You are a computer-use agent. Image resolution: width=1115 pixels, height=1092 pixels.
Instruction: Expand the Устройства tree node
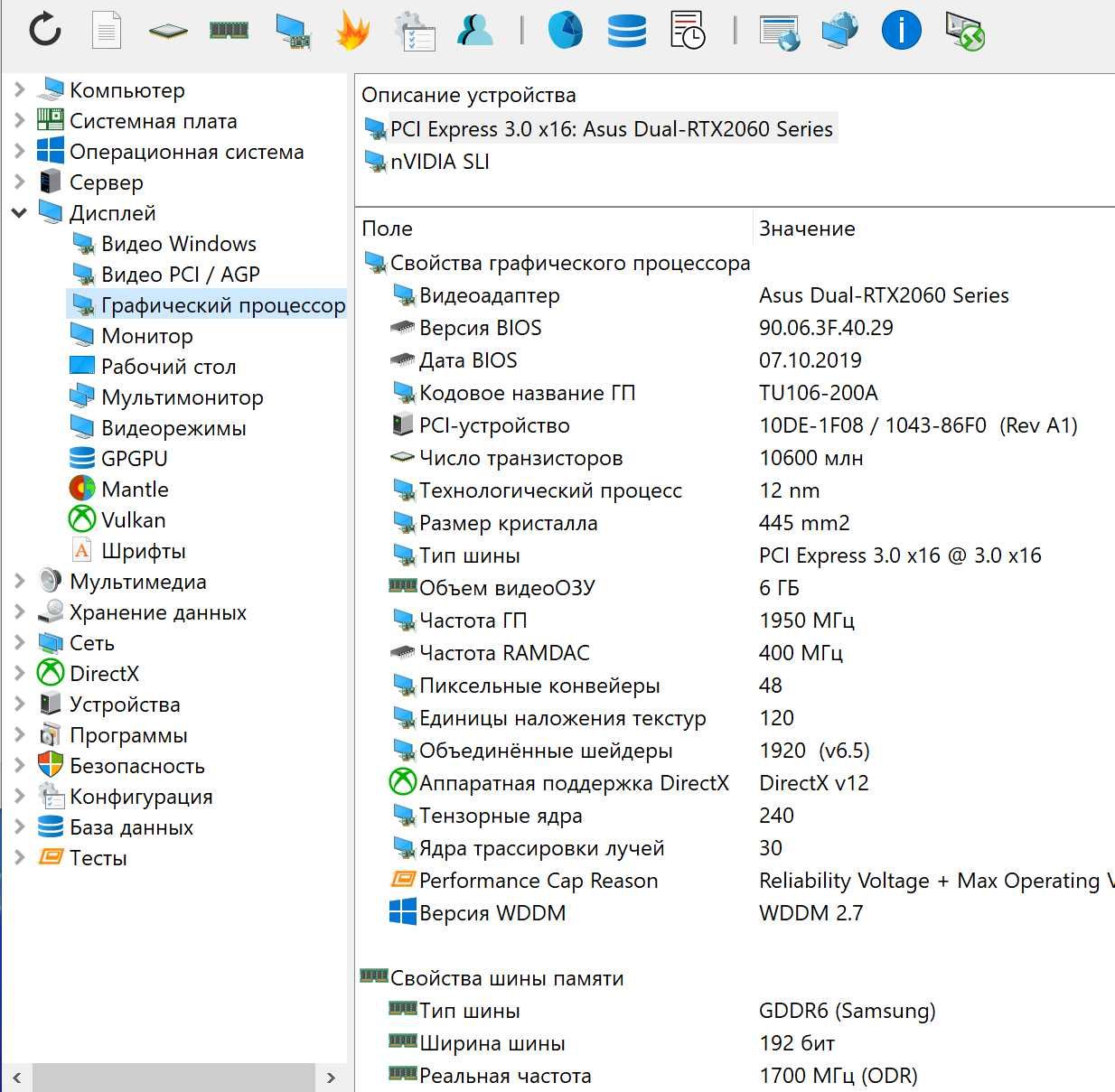19,705
